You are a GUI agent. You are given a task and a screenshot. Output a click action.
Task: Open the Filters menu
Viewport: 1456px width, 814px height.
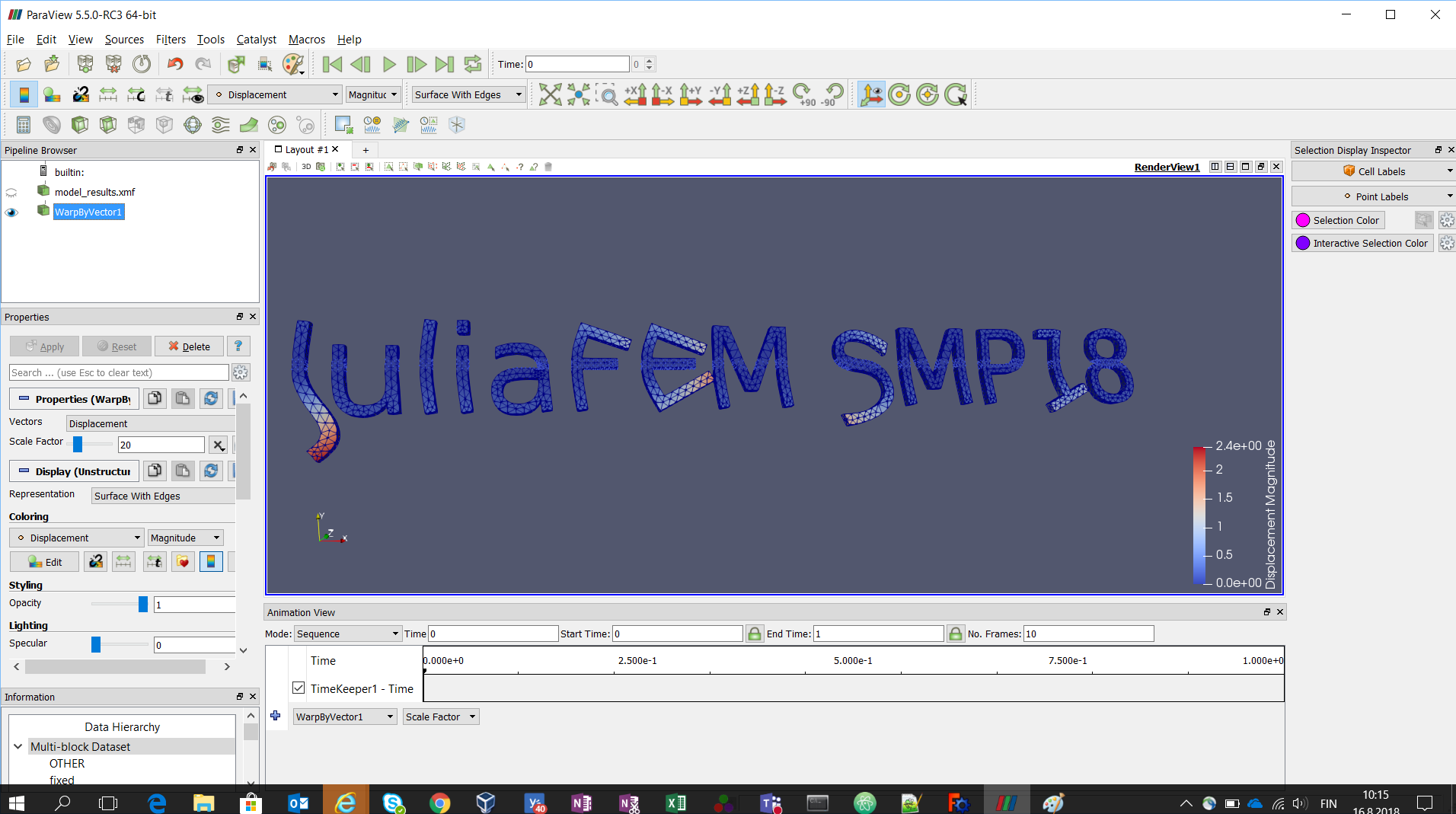pos(171,40)
